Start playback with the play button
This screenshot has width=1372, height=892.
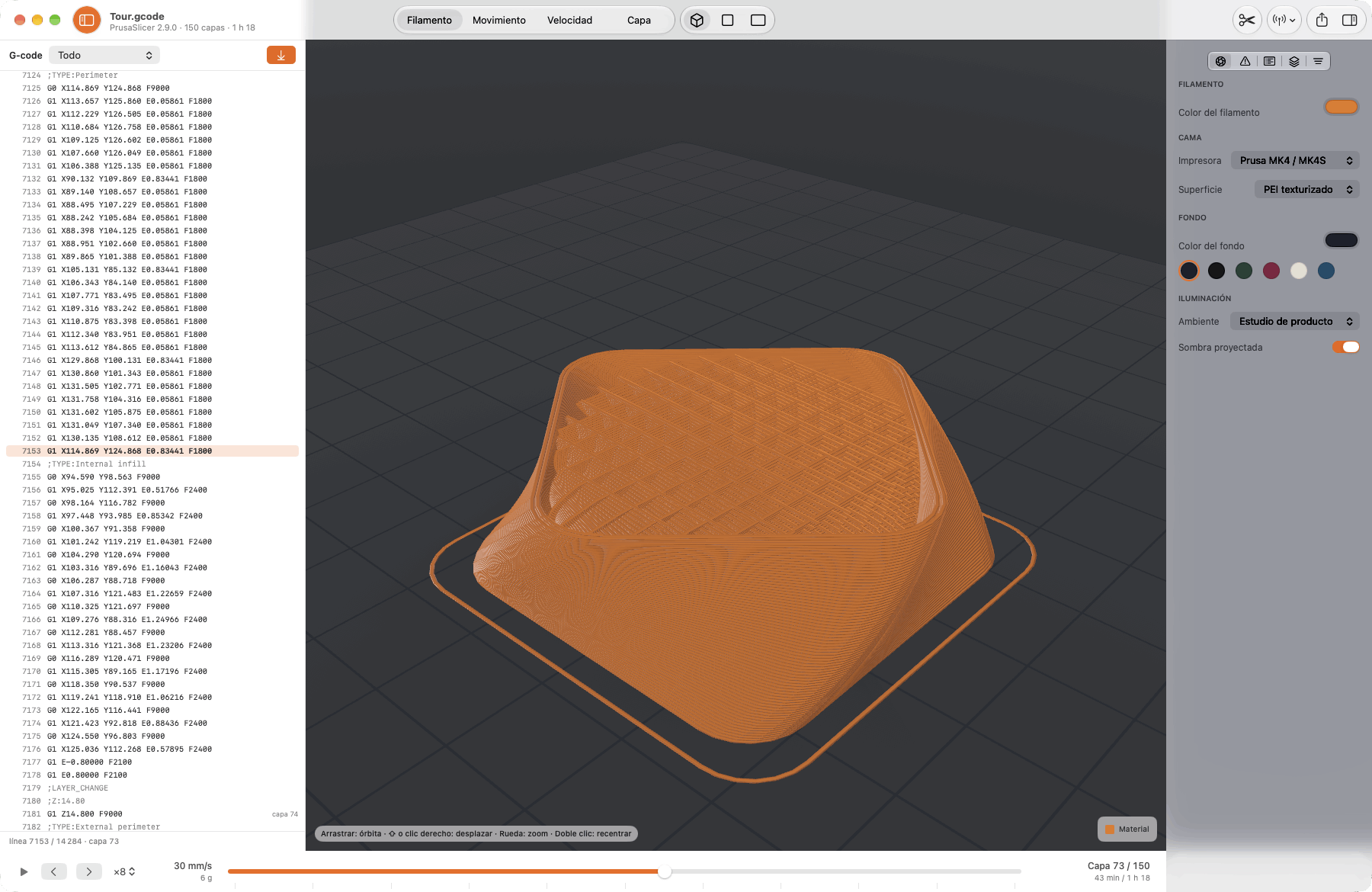(x=24, y=871)
